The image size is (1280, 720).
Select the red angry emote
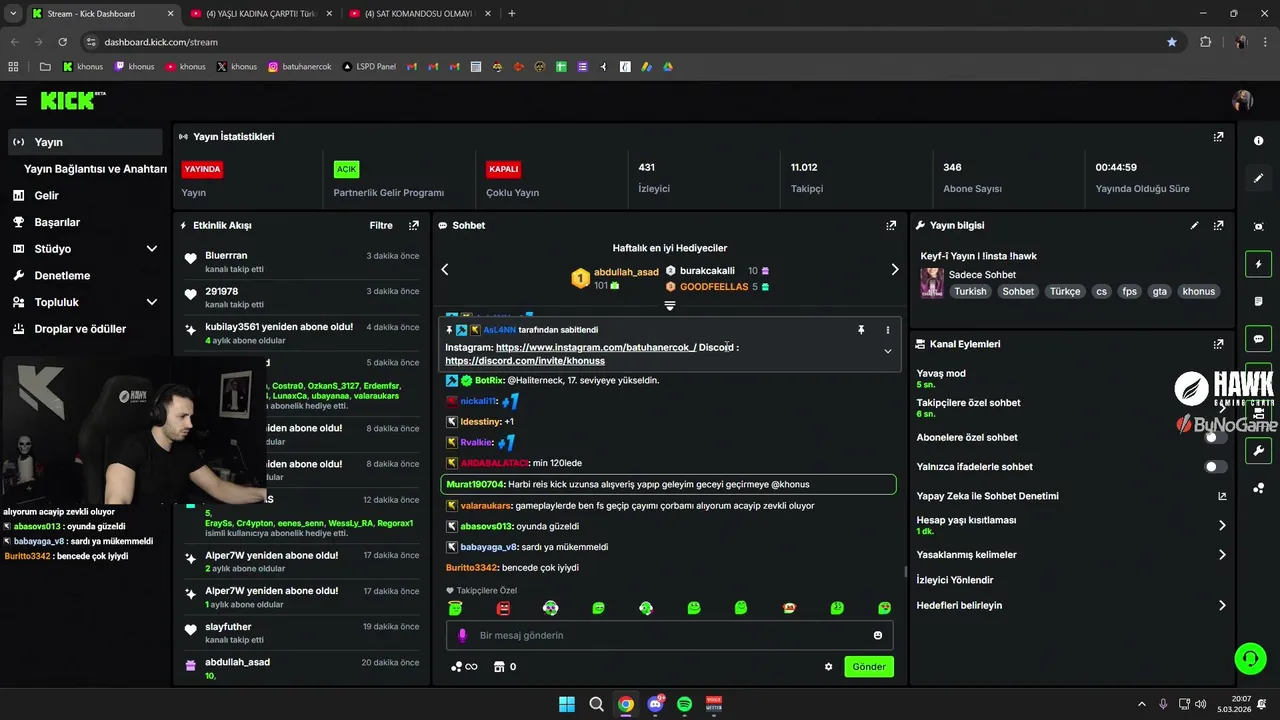(503, 608)
